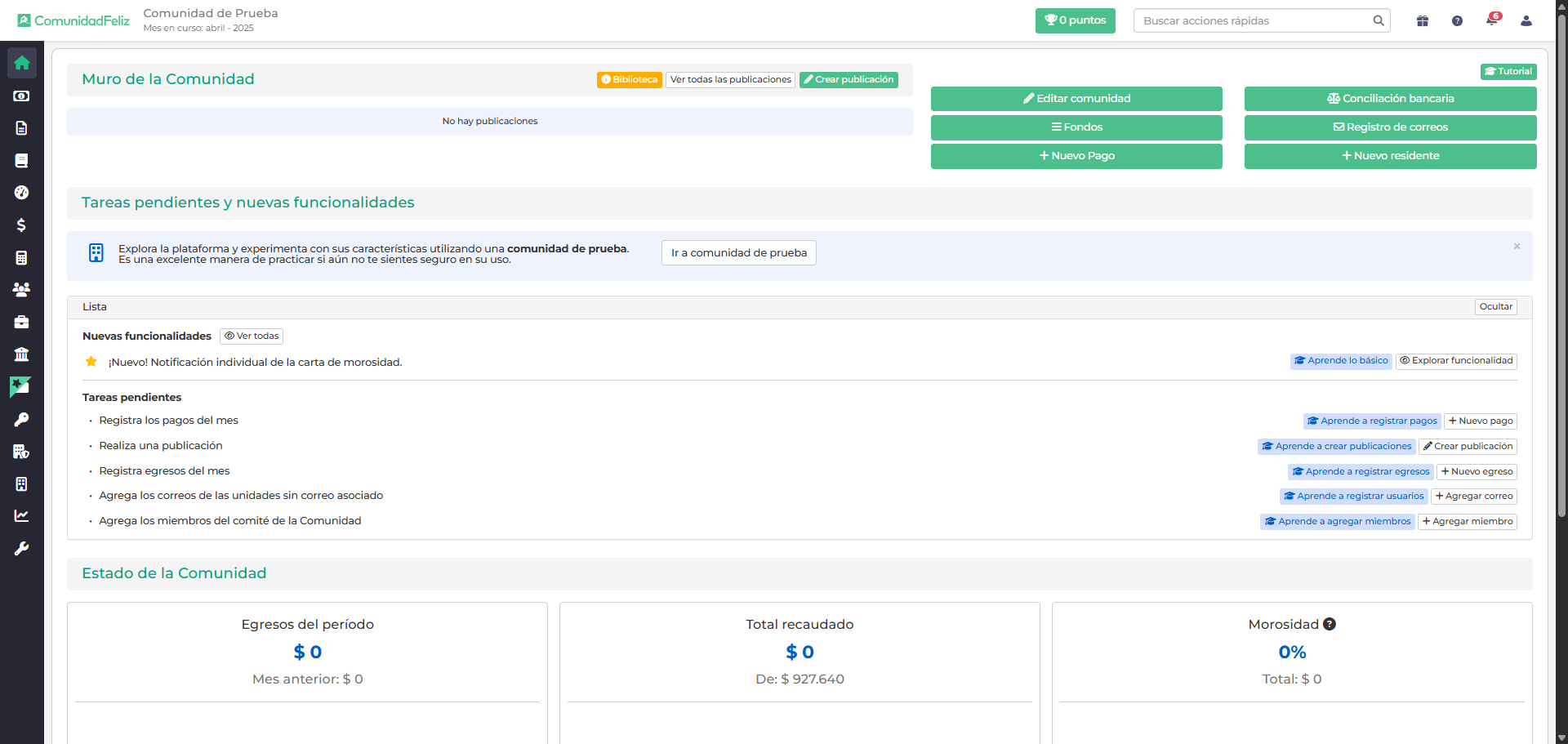Open the Biblioteca button
This screenshot has width=1568, height=744.
(630, 80)
